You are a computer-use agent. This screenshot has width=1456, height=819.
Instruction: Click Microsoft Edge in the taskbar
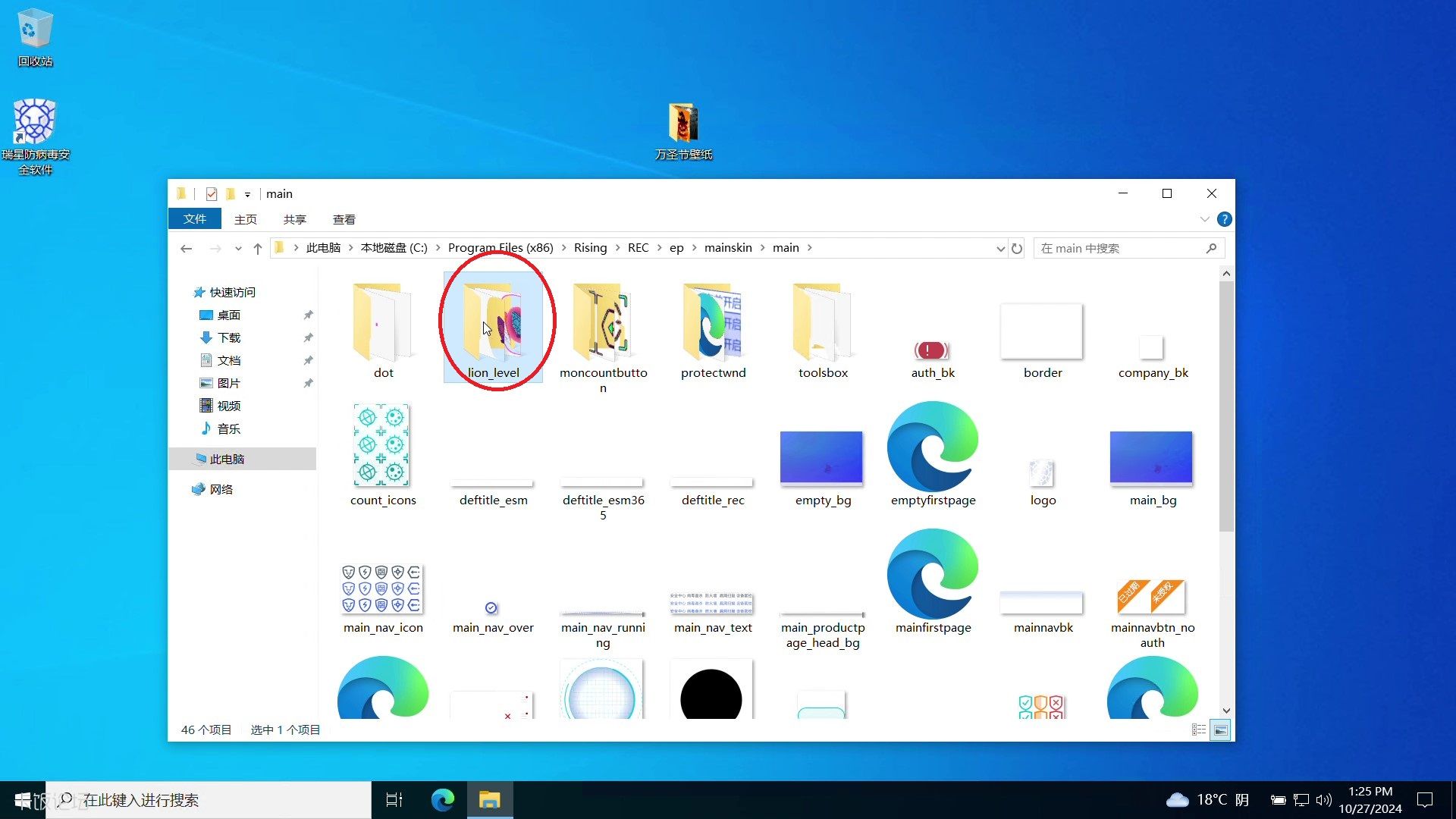tap(443, 799)
